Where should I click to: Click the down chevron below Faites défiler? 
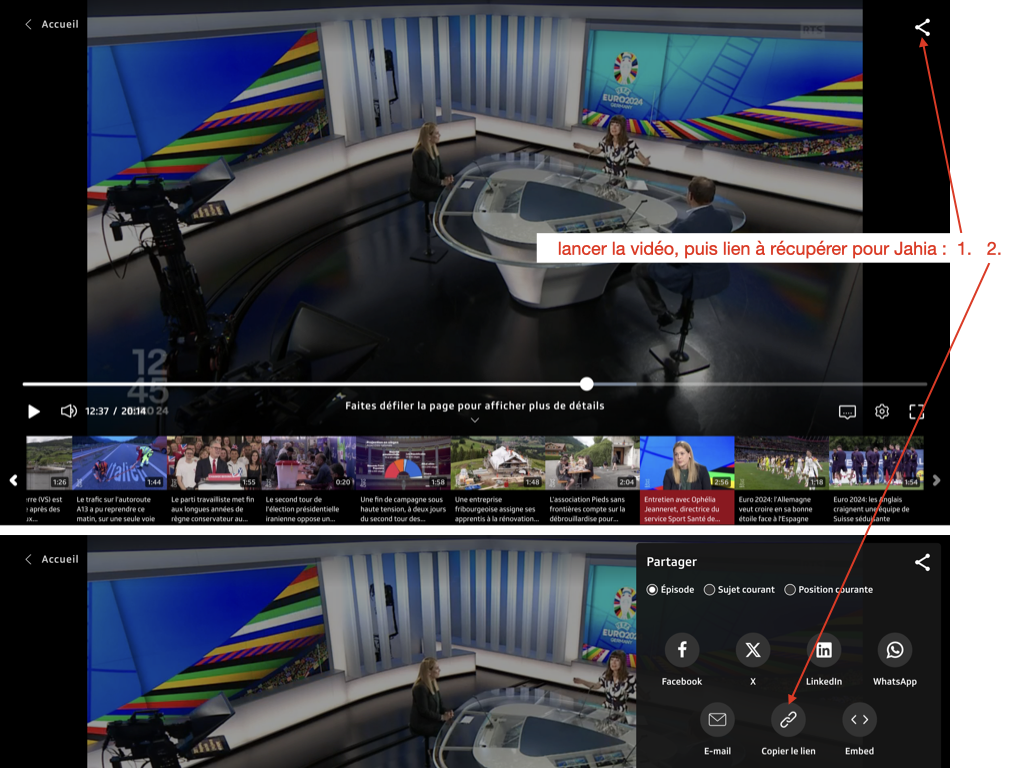[475, 421]
